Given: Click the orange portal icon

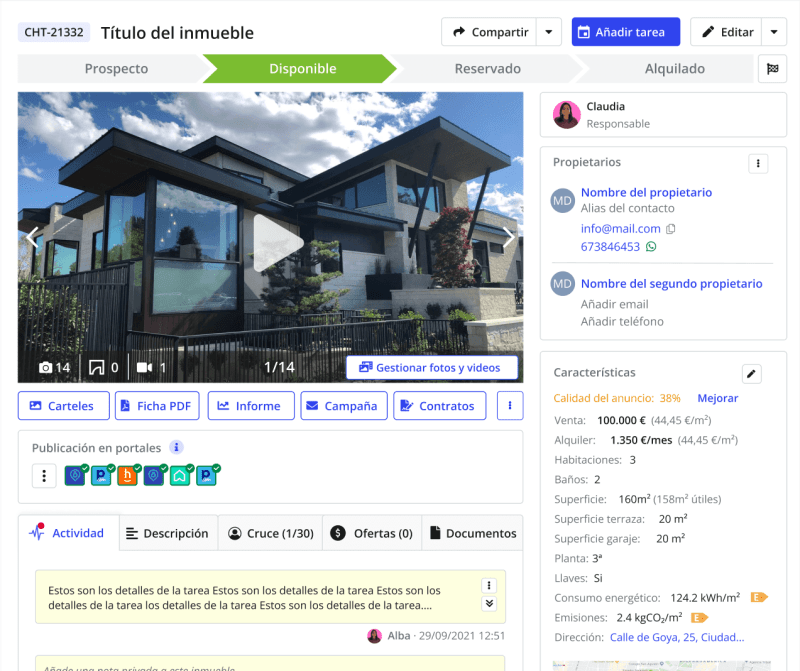Looking at the screenshot, I should [127, 476].
